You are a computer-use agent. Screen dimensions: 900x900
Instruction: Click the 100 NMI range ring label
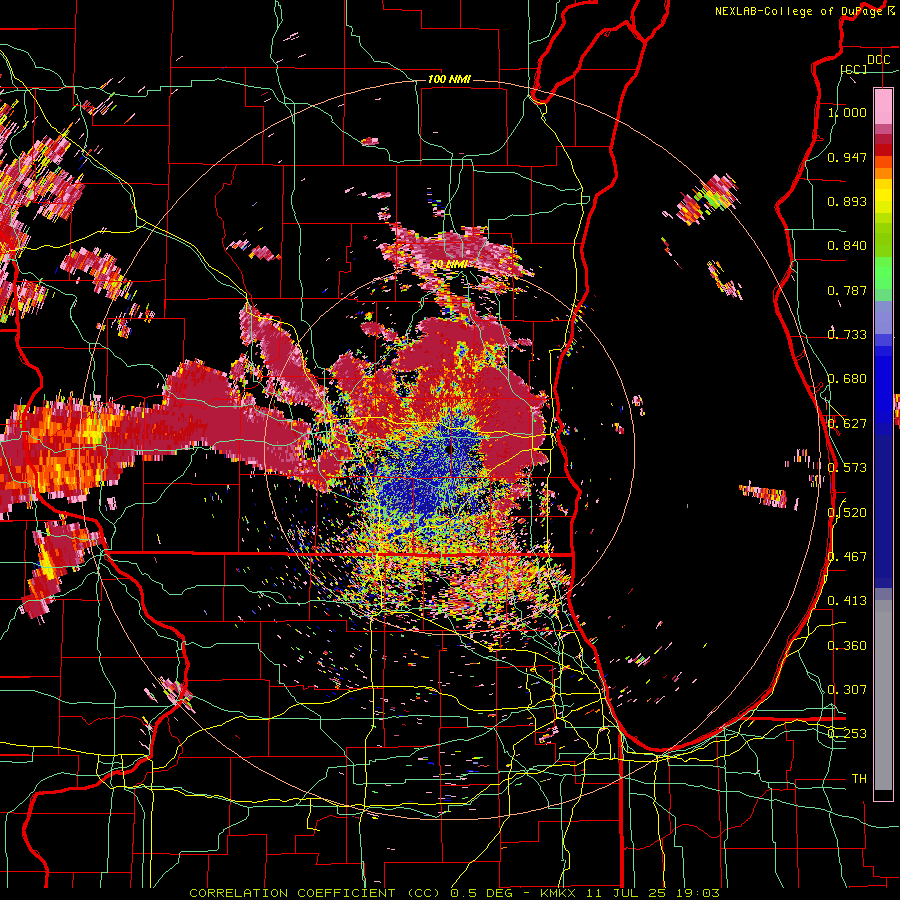(x=449, y=79)
